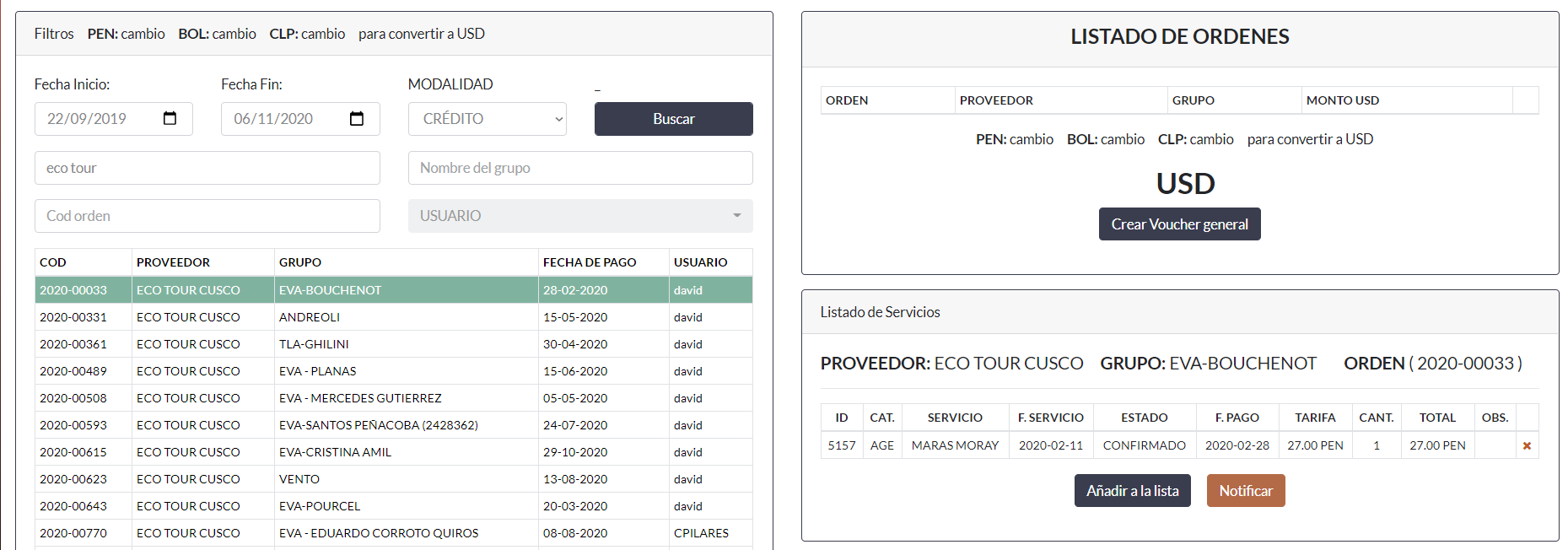
Task: Expand the MODALIDAD dropdown showing CRÉDITO
Action: pos(487,119)
